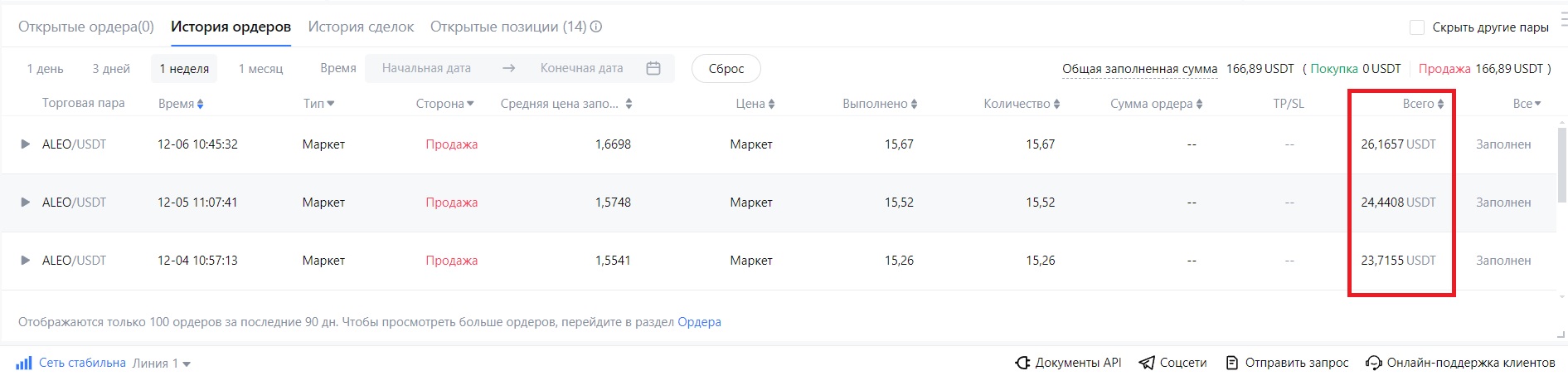This screenshot has height=376, width=1568.
Task: Click the Сброс button
Action: [x=726, y=68]
